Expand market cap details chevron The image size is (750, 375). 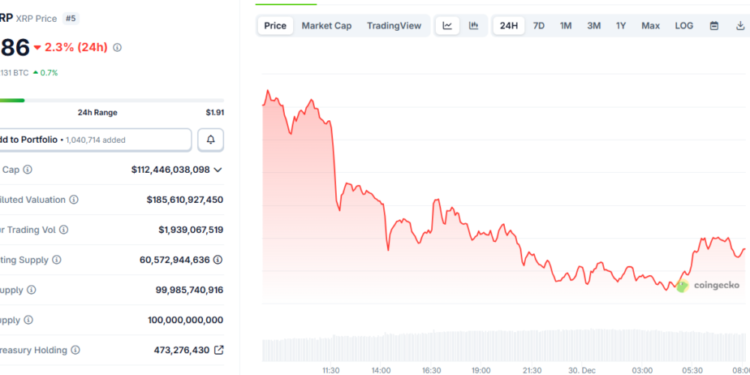click(x=218, y=170)
